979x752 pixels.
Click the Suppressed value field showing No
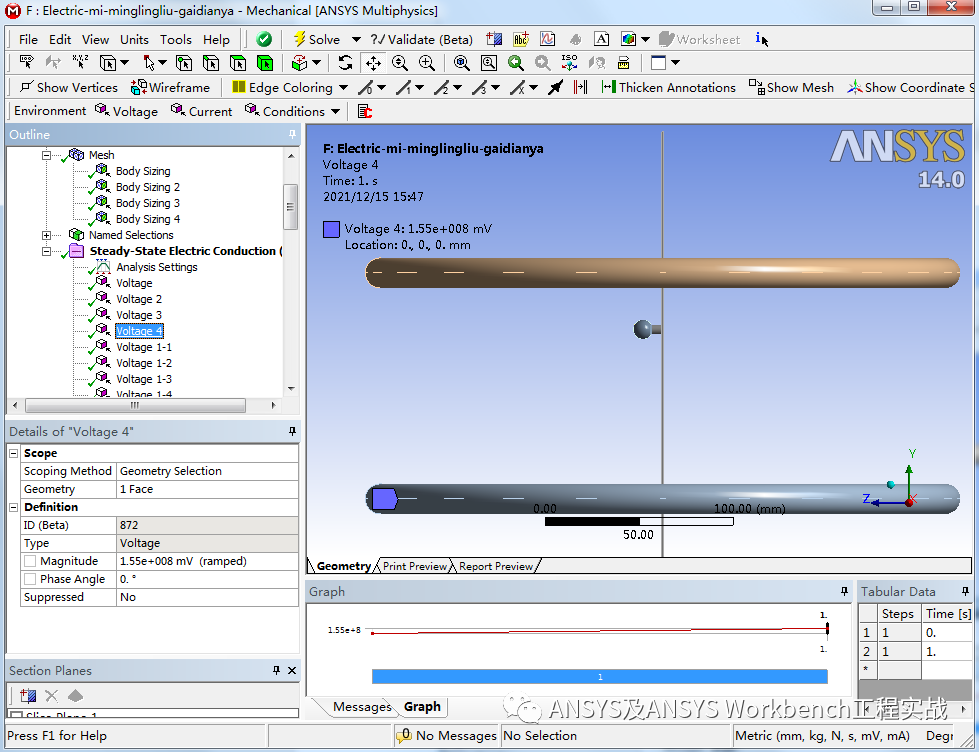click(208, 598)
